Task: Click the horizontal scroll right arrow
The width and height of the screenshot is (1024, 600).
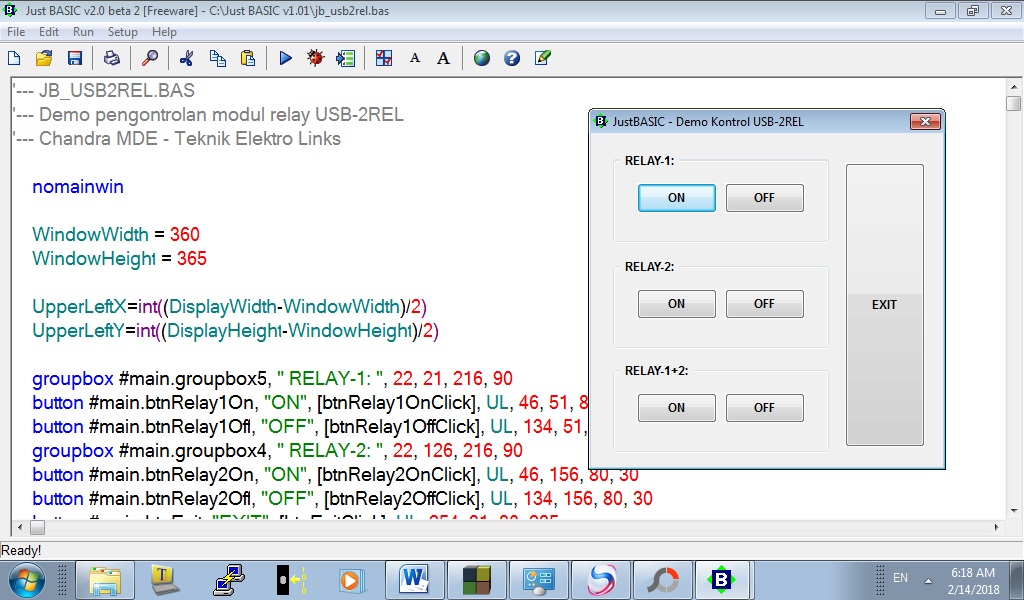Action: coord(997,527)
